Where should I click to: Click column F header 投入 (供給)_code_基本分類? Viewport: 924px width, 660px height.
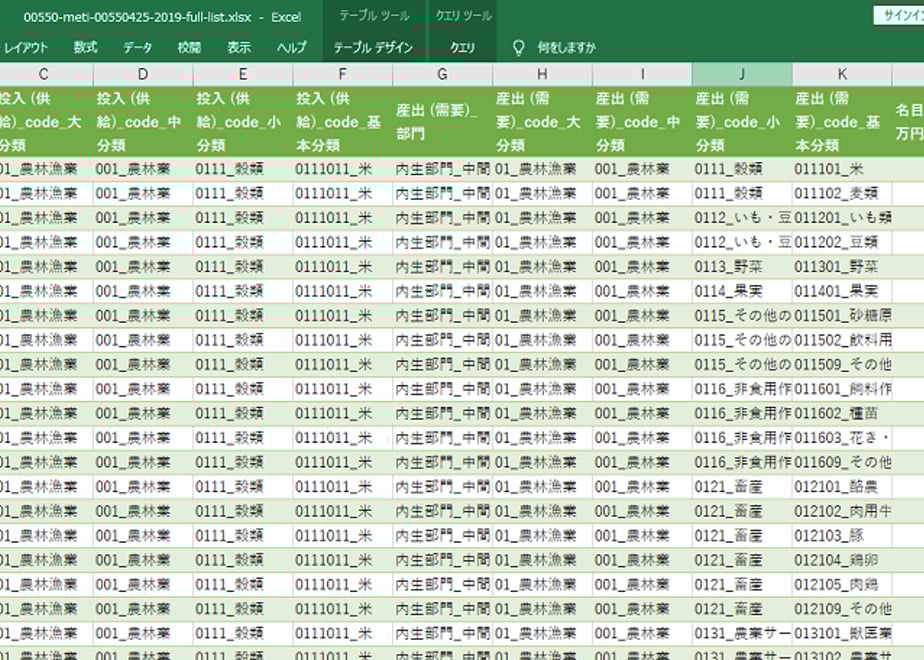(342, 121)
